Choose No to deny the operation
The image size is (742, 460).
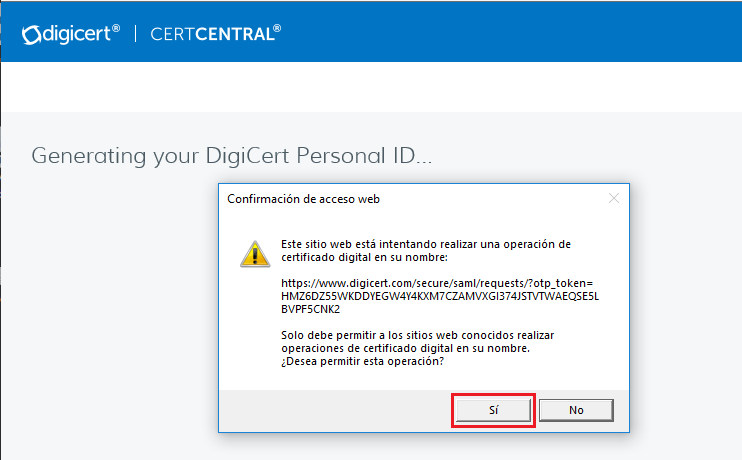576,410
